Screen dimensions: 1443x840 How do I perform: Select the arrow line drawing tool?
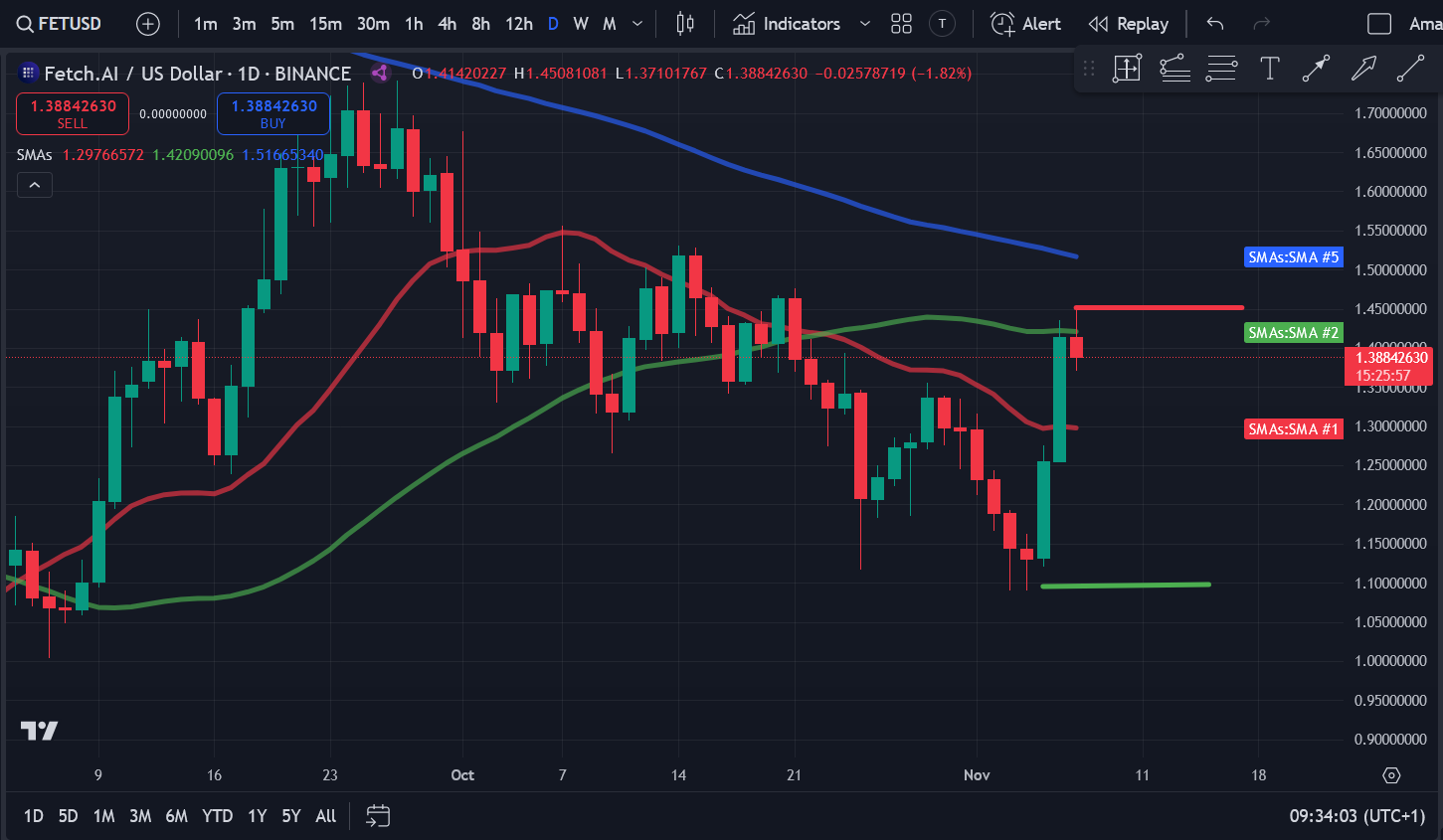pyautogui.click(x=1316, y=69)
